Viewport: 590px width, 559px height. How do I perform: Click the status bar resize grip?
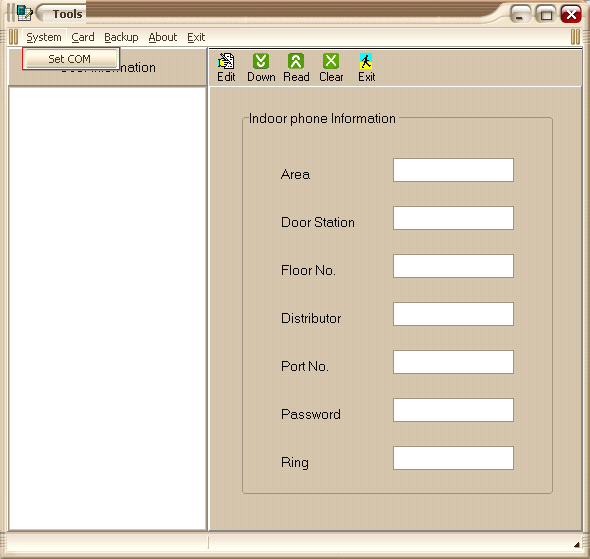pyautogui.click(x=576, y=544)
